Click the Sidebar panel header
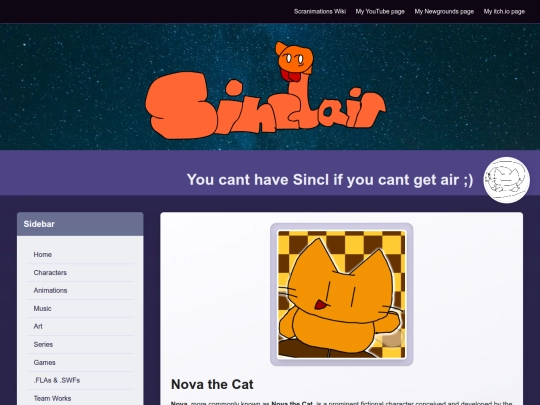Viewport: 540px width, 405px height. [x=80, y=224]
